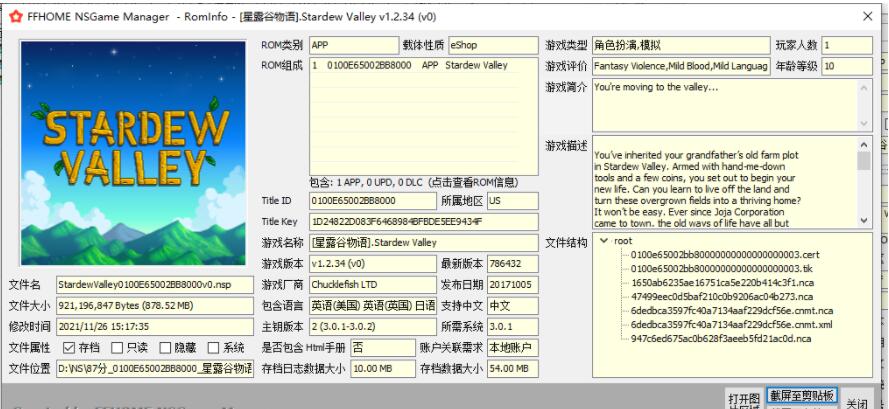
Task: Click the Html手册 field showing 否
Action: click(x=383, y=348)
